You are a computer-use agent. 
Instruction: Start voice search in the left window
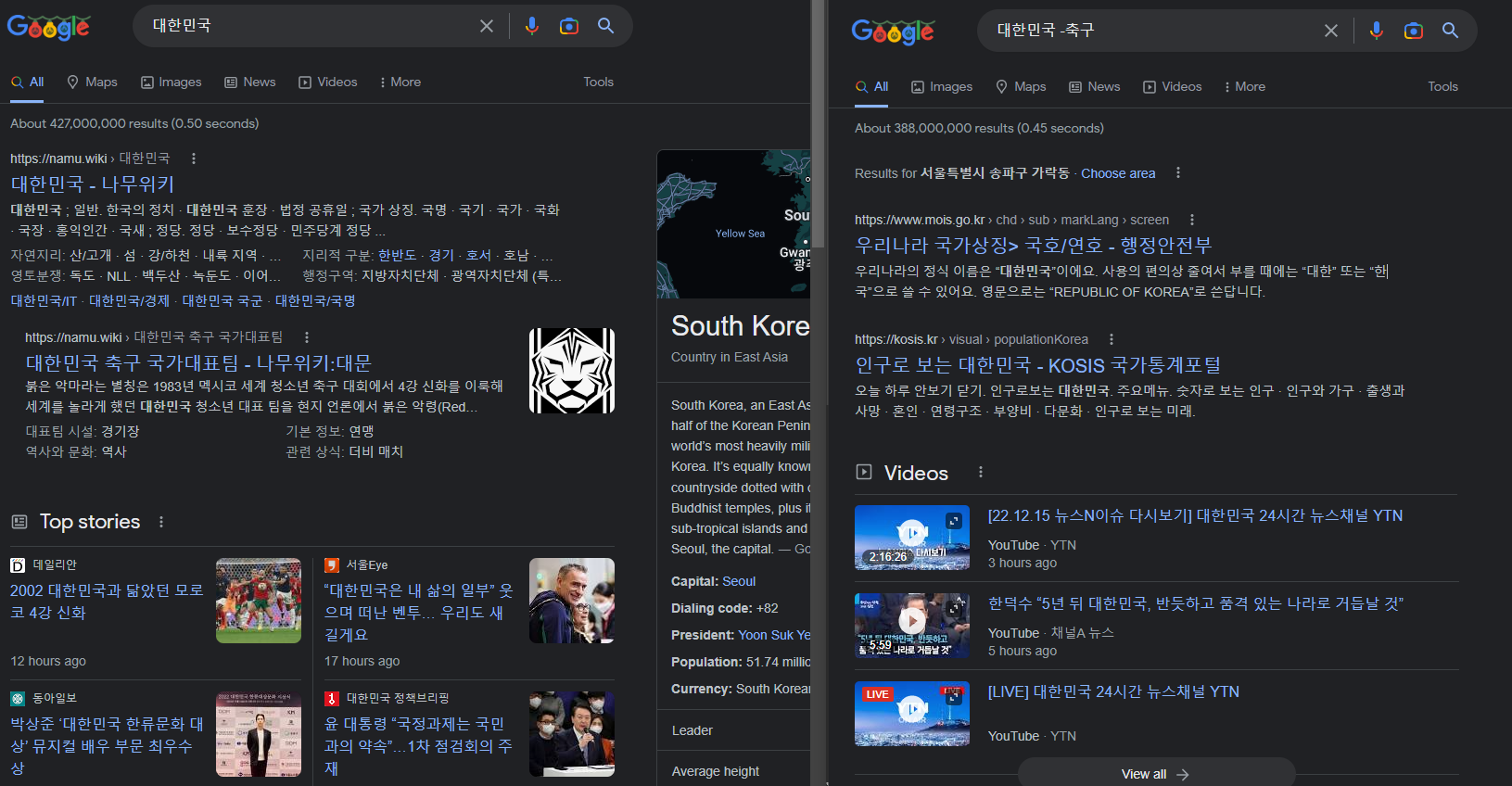(x=531, y=26)
